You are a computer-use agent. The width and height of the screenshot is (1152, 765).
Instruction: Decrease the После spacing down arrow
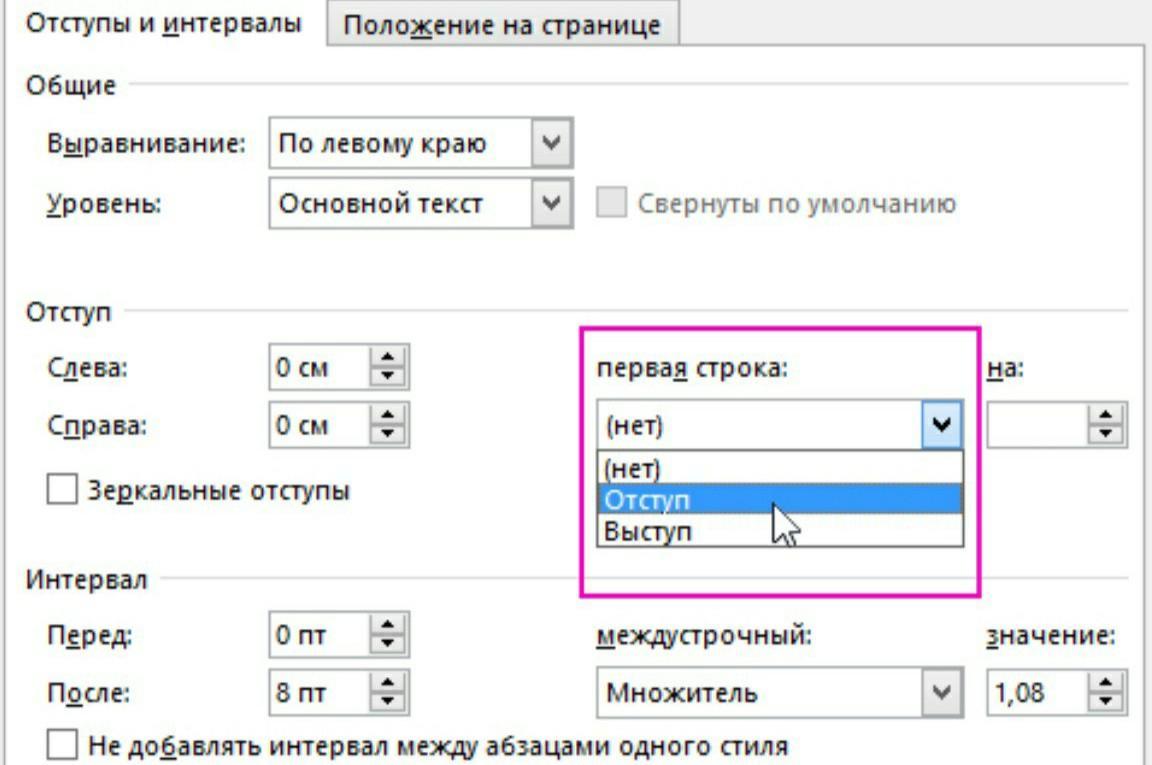click(x=387, y=702)
